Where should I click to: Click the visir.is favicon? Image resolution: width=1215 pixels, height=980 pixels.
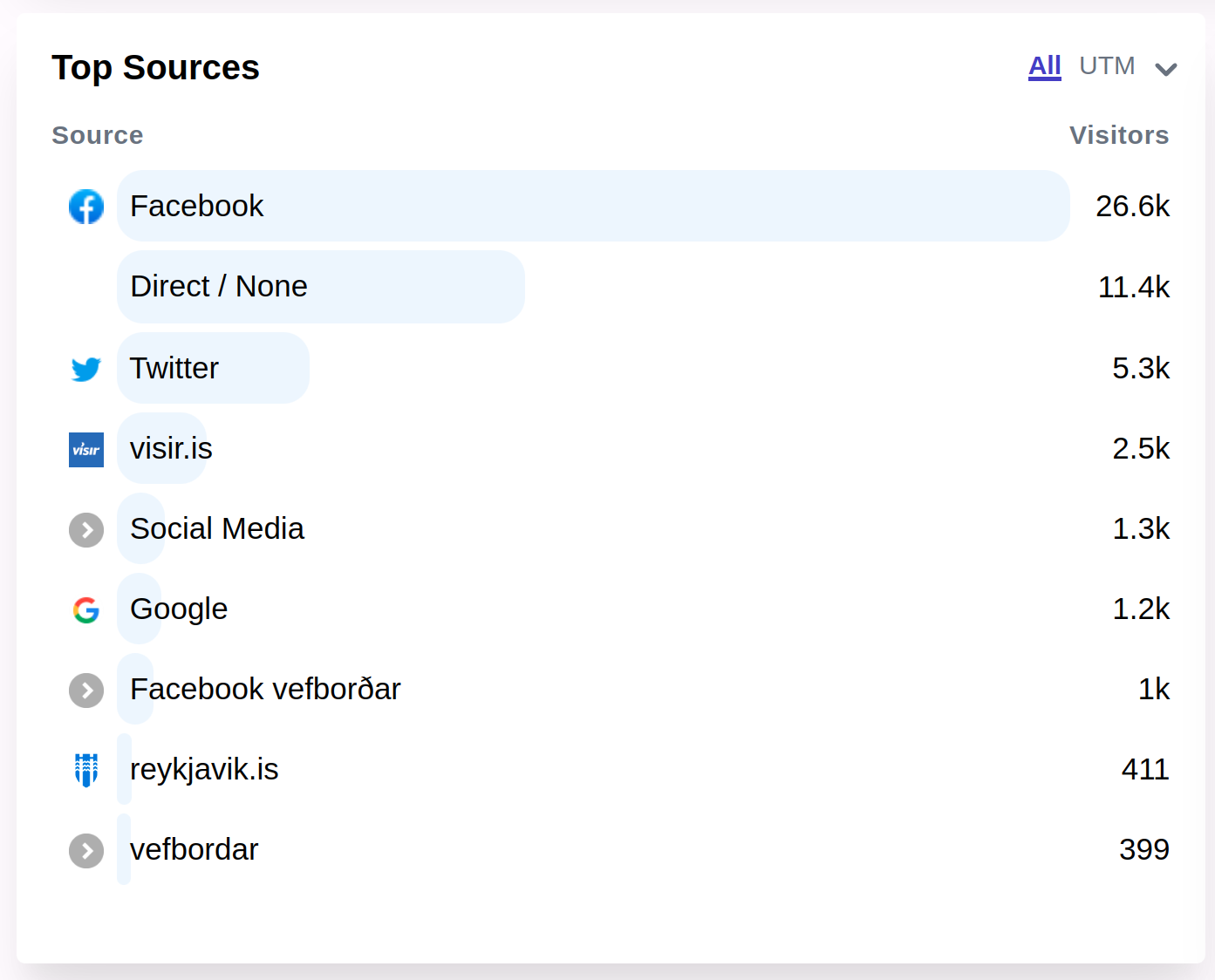pos(86,450)
